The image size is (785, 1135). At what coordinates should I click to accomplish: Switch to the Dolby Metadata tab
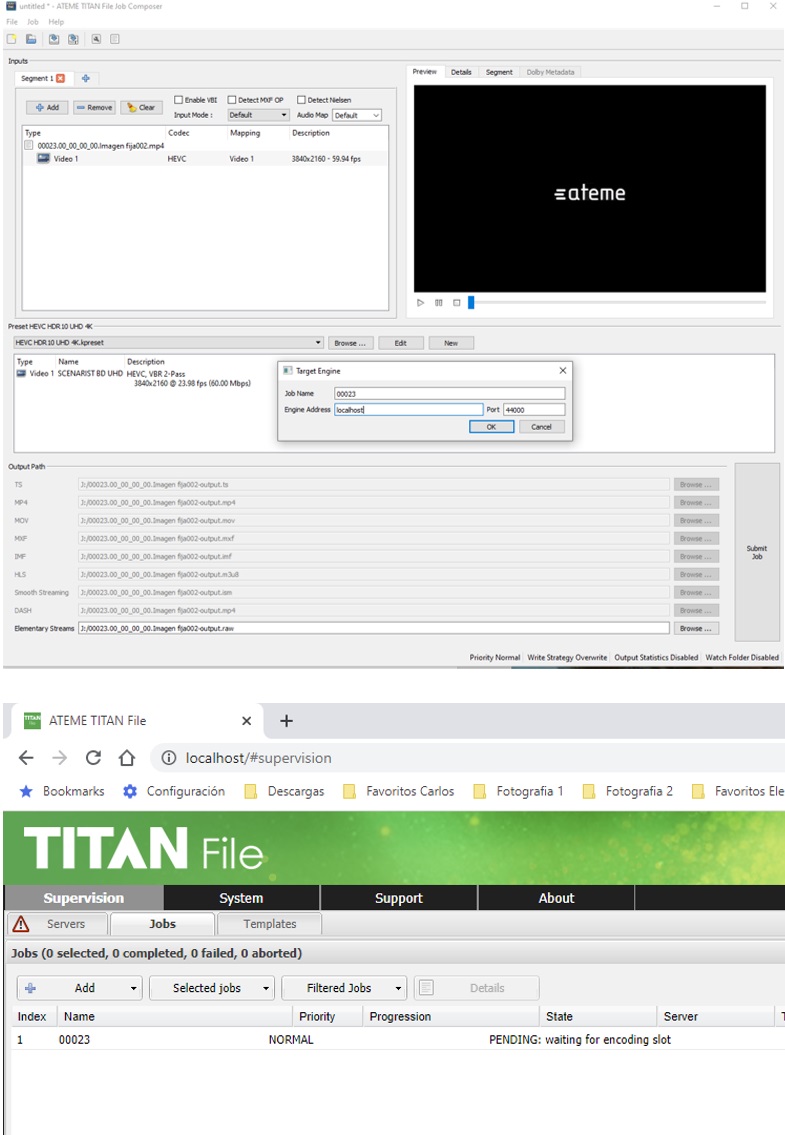(550, 72)
